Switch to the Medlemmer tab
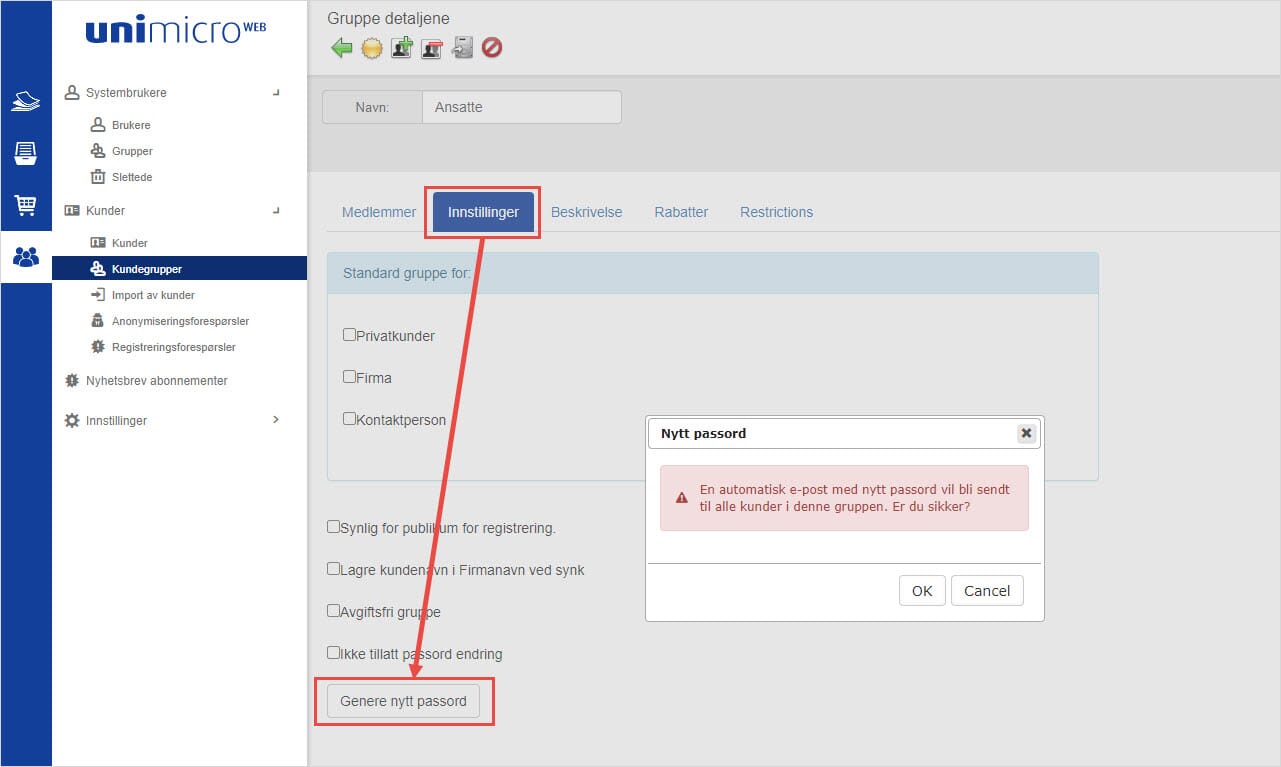 (379, 212)
